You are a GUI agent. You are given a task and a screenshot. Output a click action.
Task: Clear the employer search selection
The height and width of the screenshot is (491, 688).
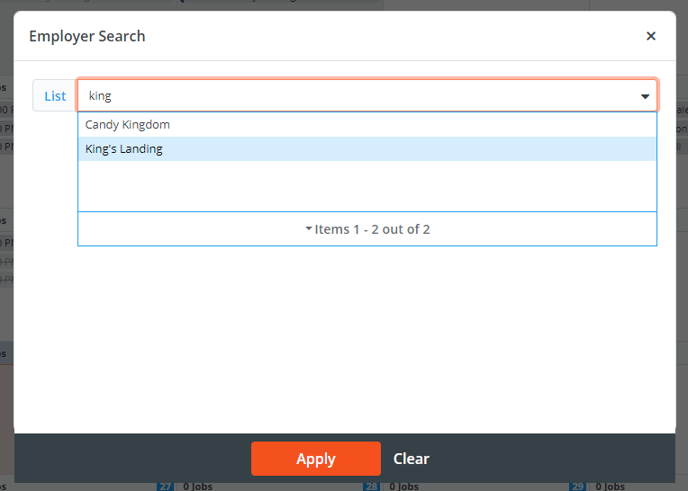[x=411, y=459]
